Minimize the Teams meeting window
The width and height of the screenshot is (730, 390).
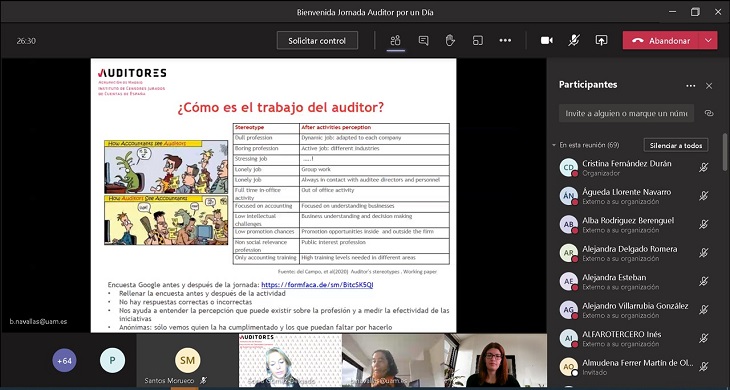pos(672,12)
